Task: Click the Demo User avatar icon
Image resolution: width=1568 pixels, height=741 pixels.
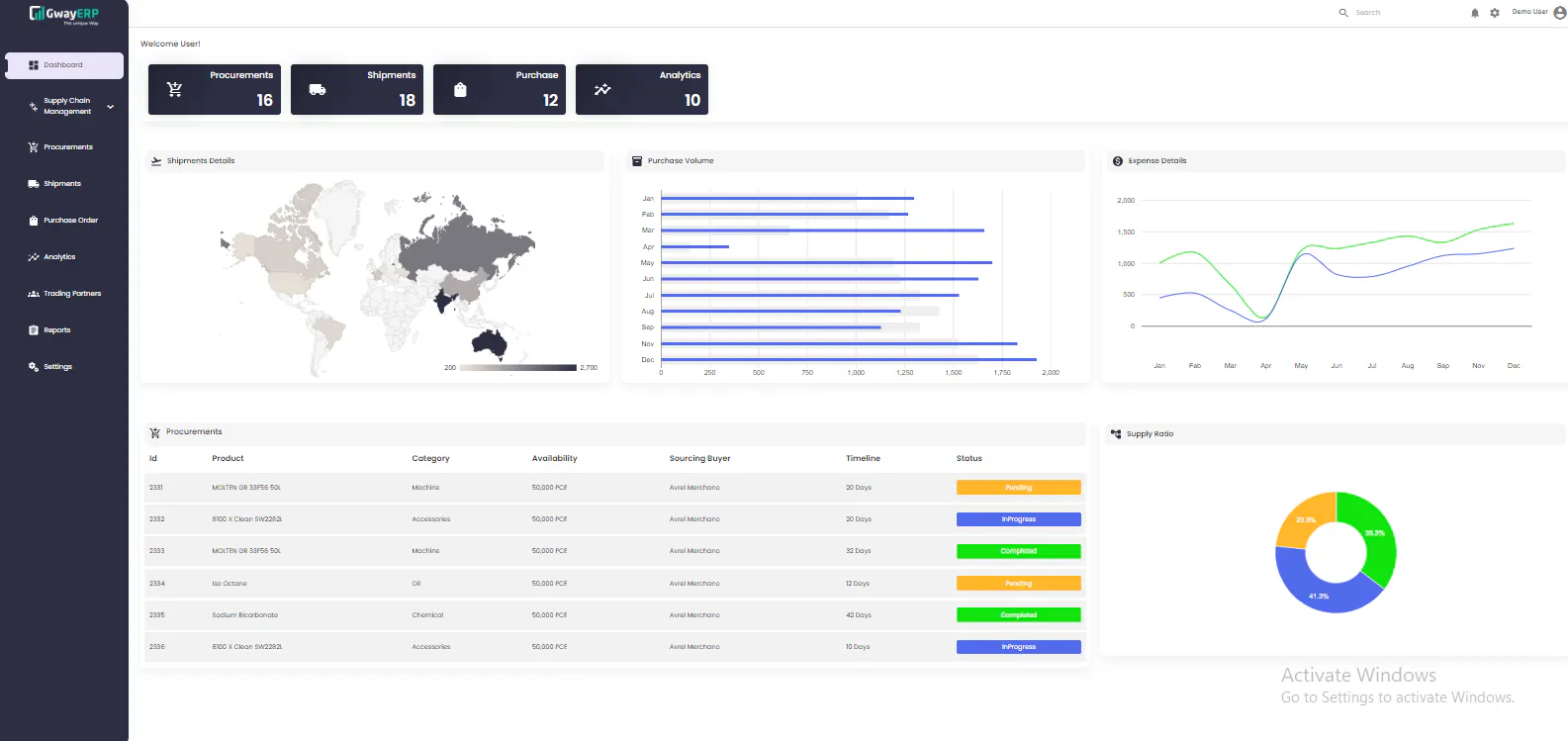Action: (x=1560, y=13)
